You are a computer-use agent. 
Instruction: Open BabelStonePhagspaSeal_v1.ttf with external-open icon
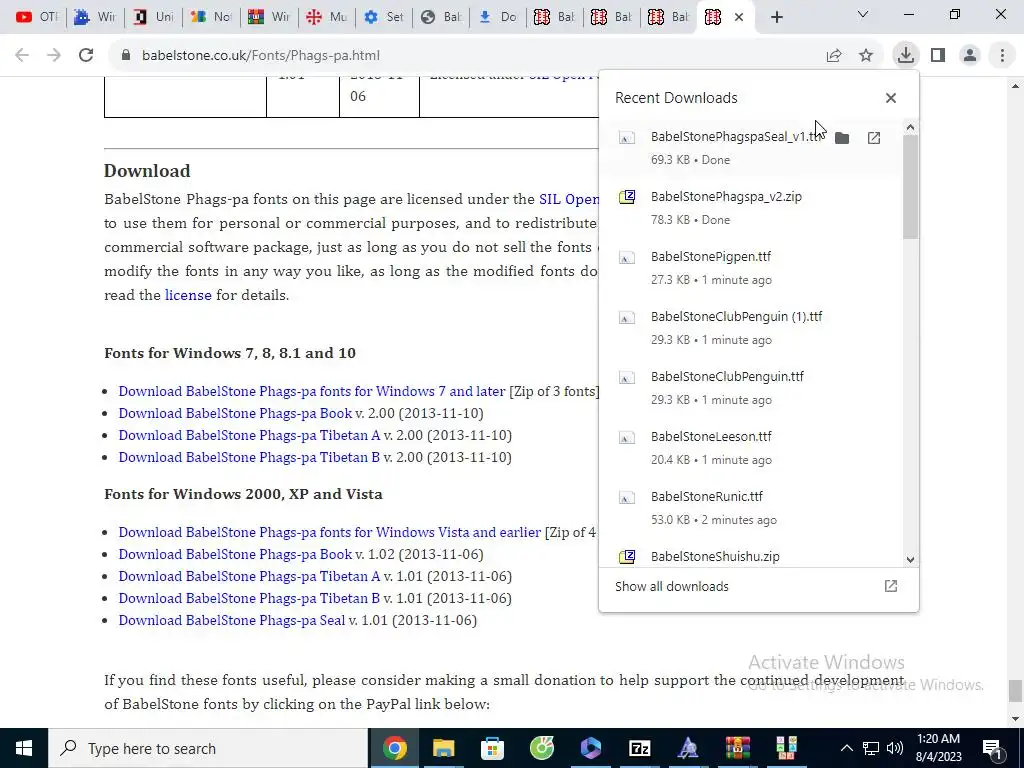pos(874,138)
